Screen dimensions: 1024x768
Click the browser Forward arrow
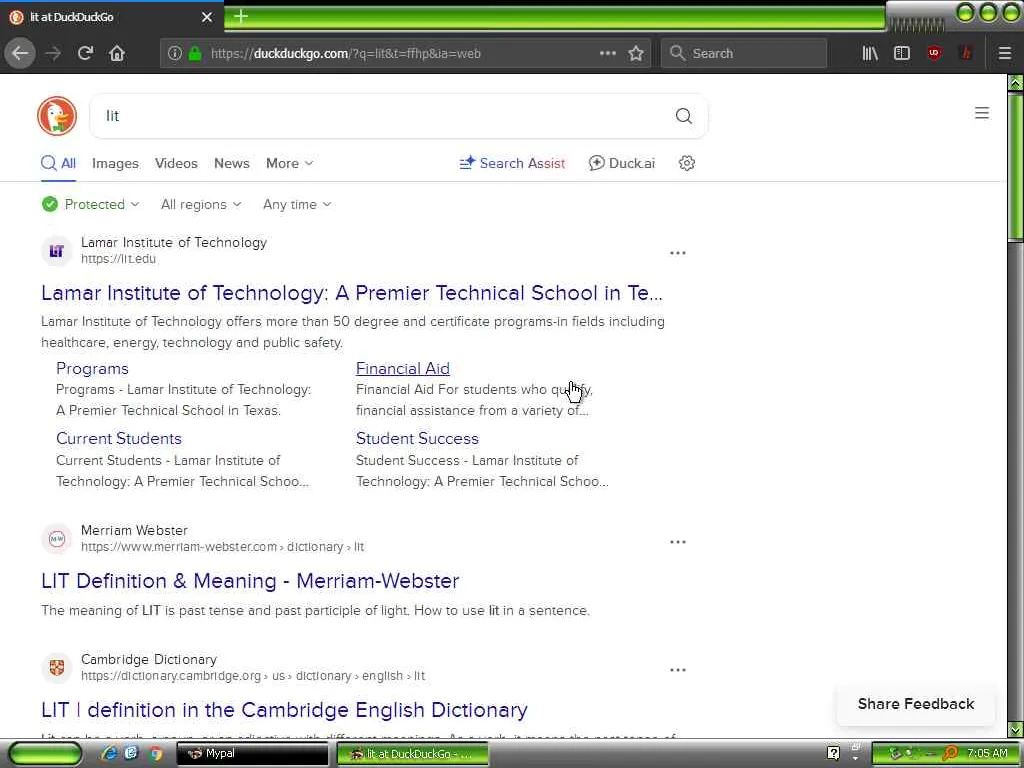coord(53,53)
